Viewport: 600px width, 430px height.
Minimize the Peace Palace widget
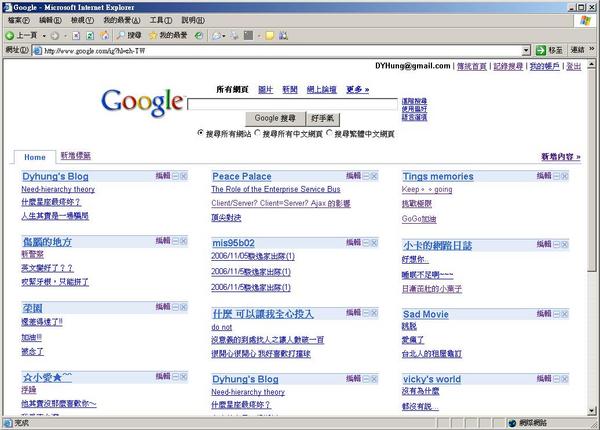366,176
